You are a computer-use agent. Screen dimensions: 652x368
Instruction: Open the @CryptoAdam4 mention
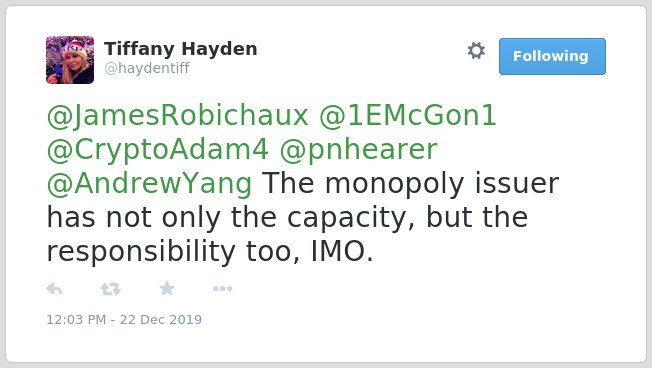[158, 150]
